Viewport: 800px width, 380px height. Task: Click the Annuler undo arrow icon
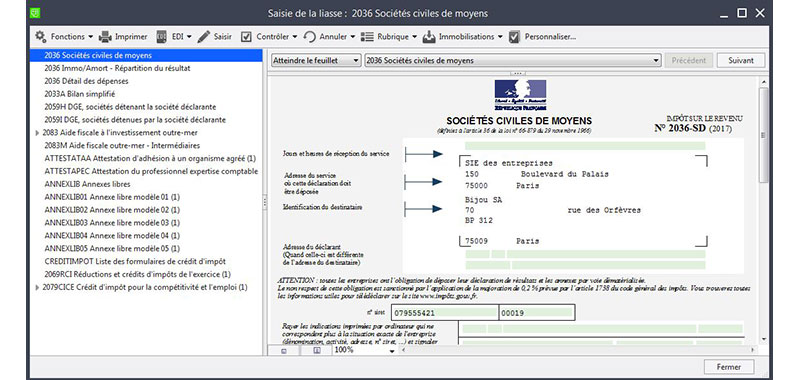[x=309, y=37]
